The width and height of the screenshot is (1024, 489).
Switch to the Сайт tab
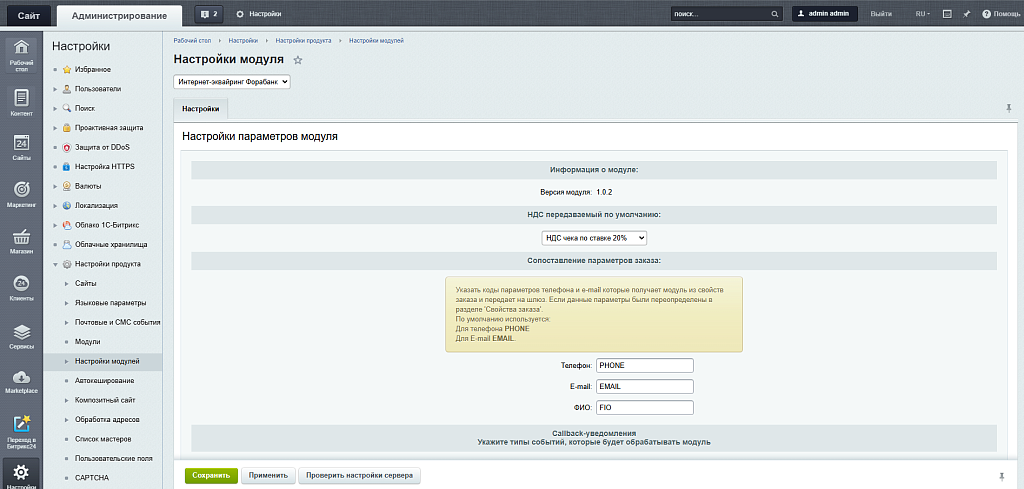(x=28, y=14)
